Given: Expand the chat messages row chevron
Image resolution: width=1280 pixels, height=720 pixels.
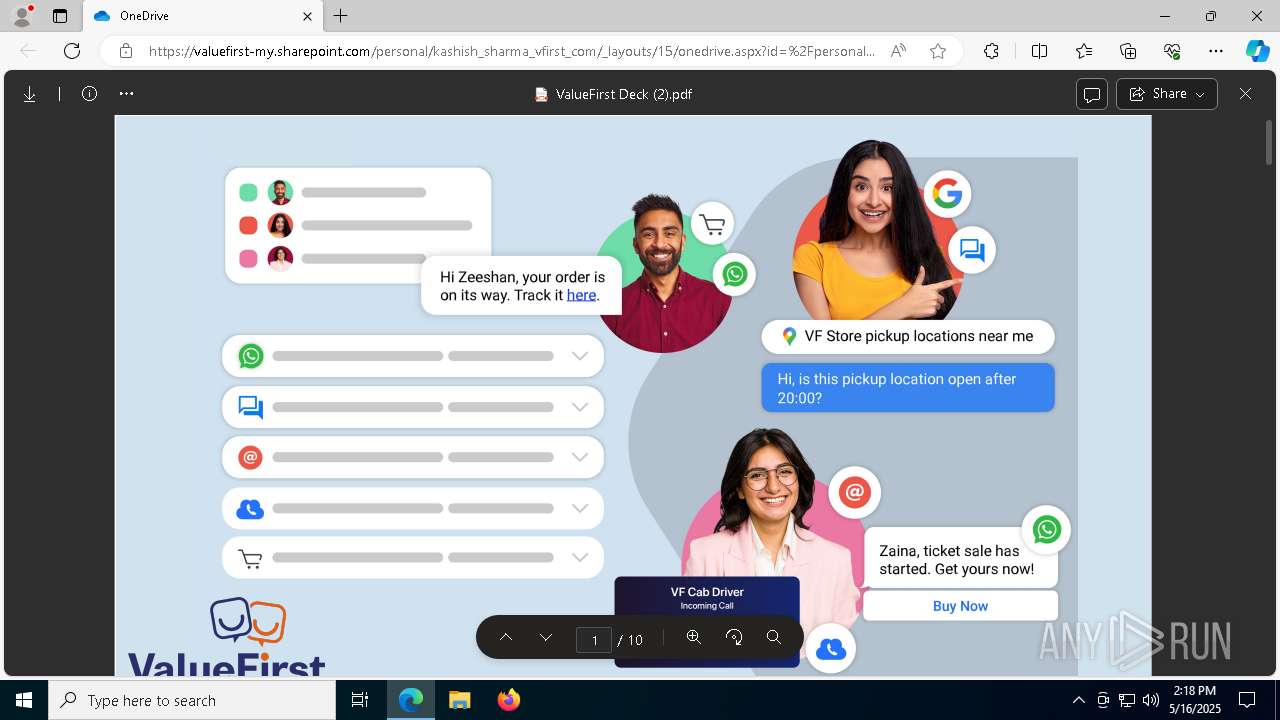Looking at the screenshot, I should pos(580,407).
